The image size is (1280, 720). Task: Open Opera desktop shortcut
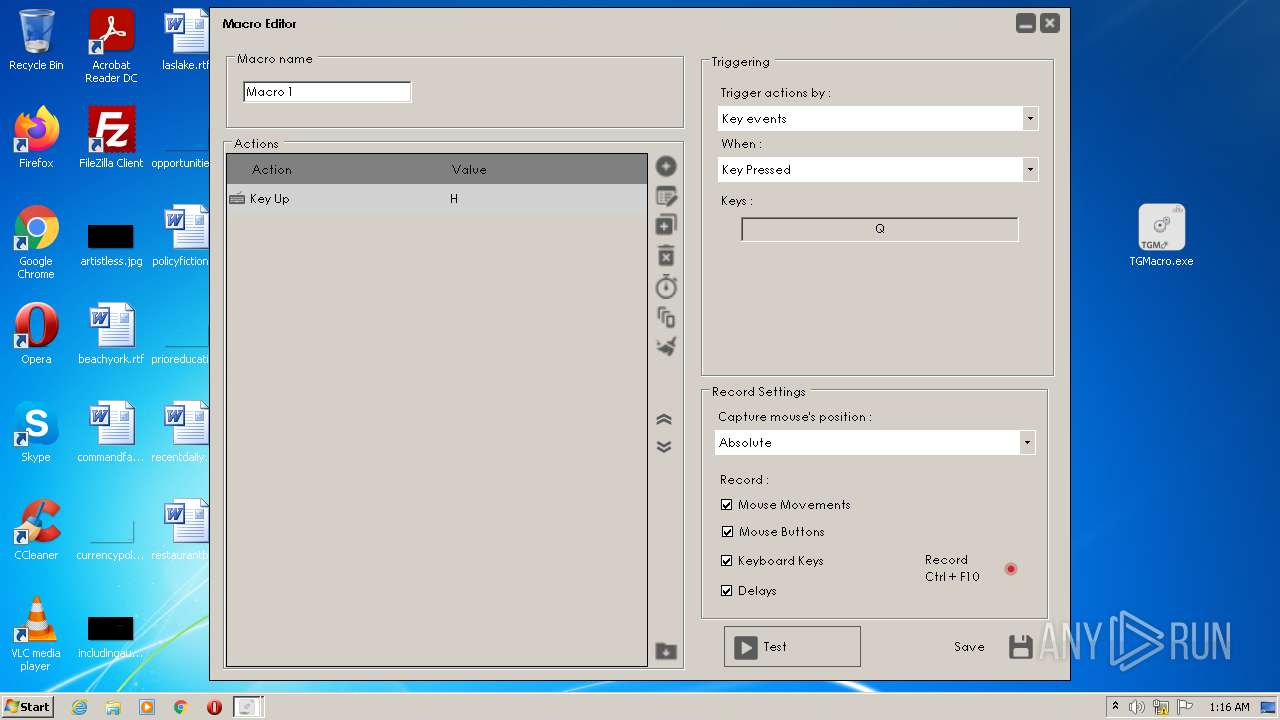click(x=36, y=334)
